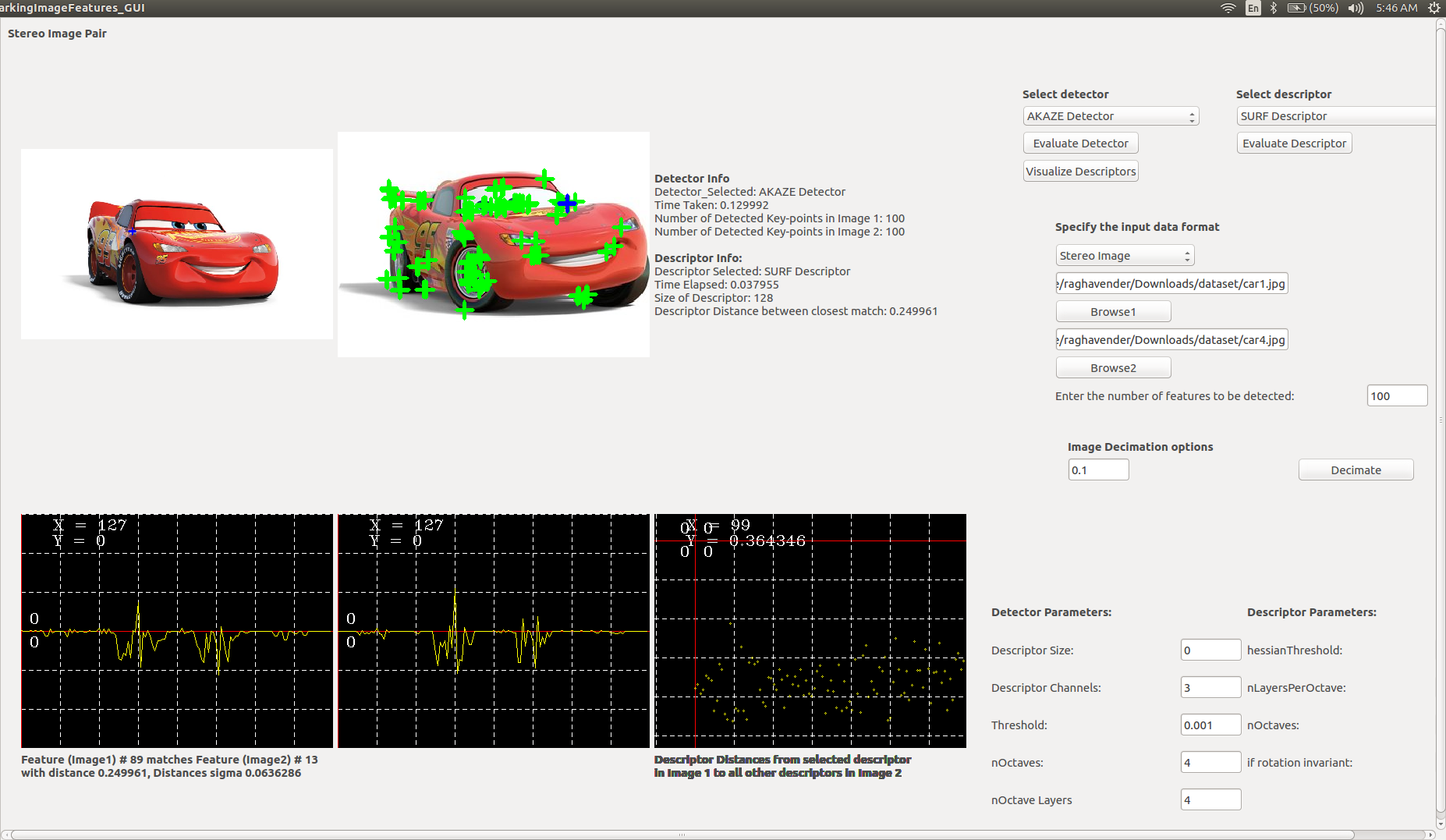1446x840 pixels.
Task: Click the 'Specify the input data format' label
Action: [x=1137, y=227]
